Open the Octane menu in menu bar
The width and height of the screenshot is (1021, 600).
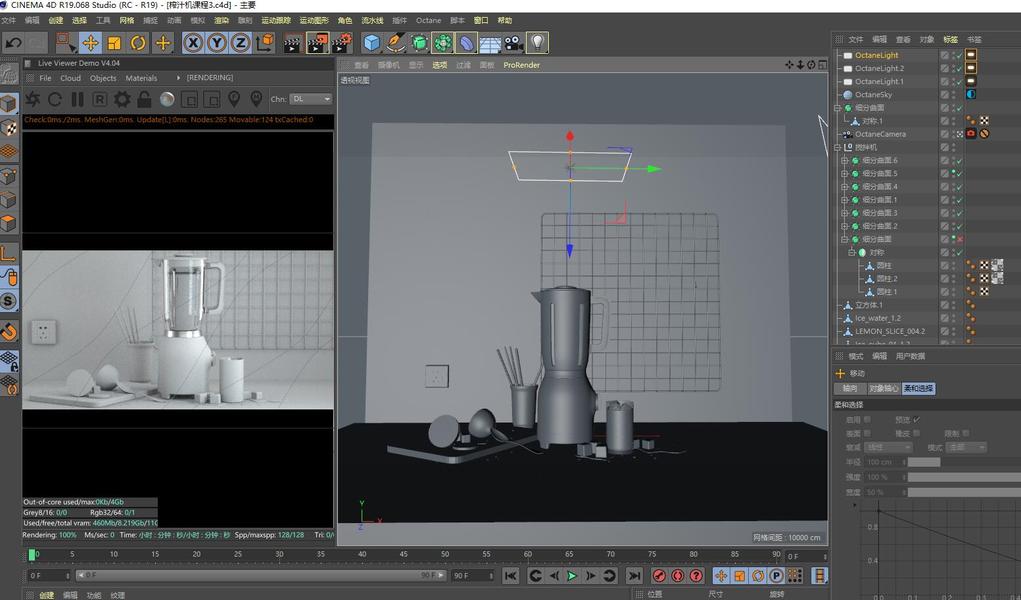point(428,20)
